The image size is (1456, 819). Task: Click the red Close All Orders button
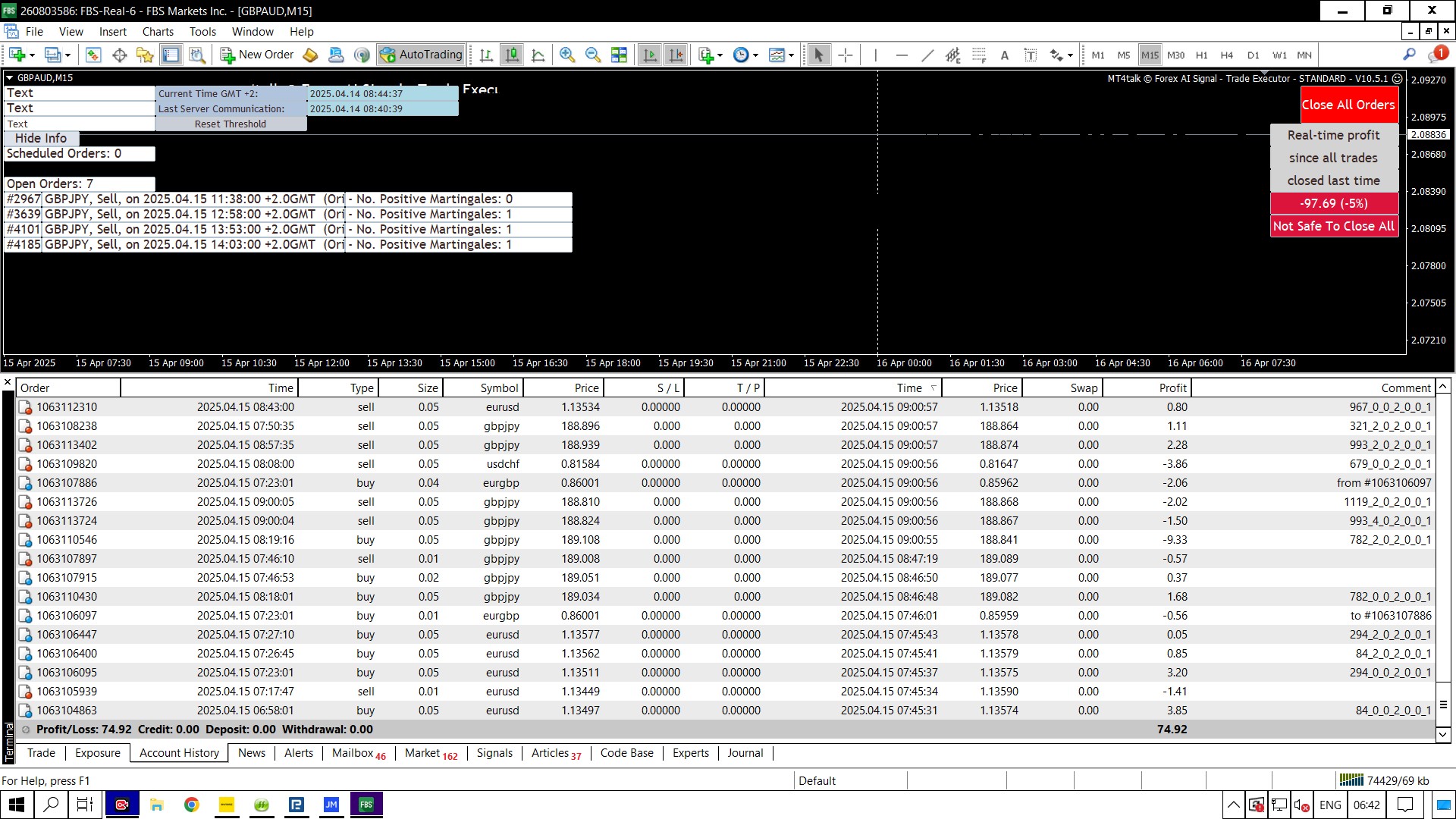(x=1348, y=105)
